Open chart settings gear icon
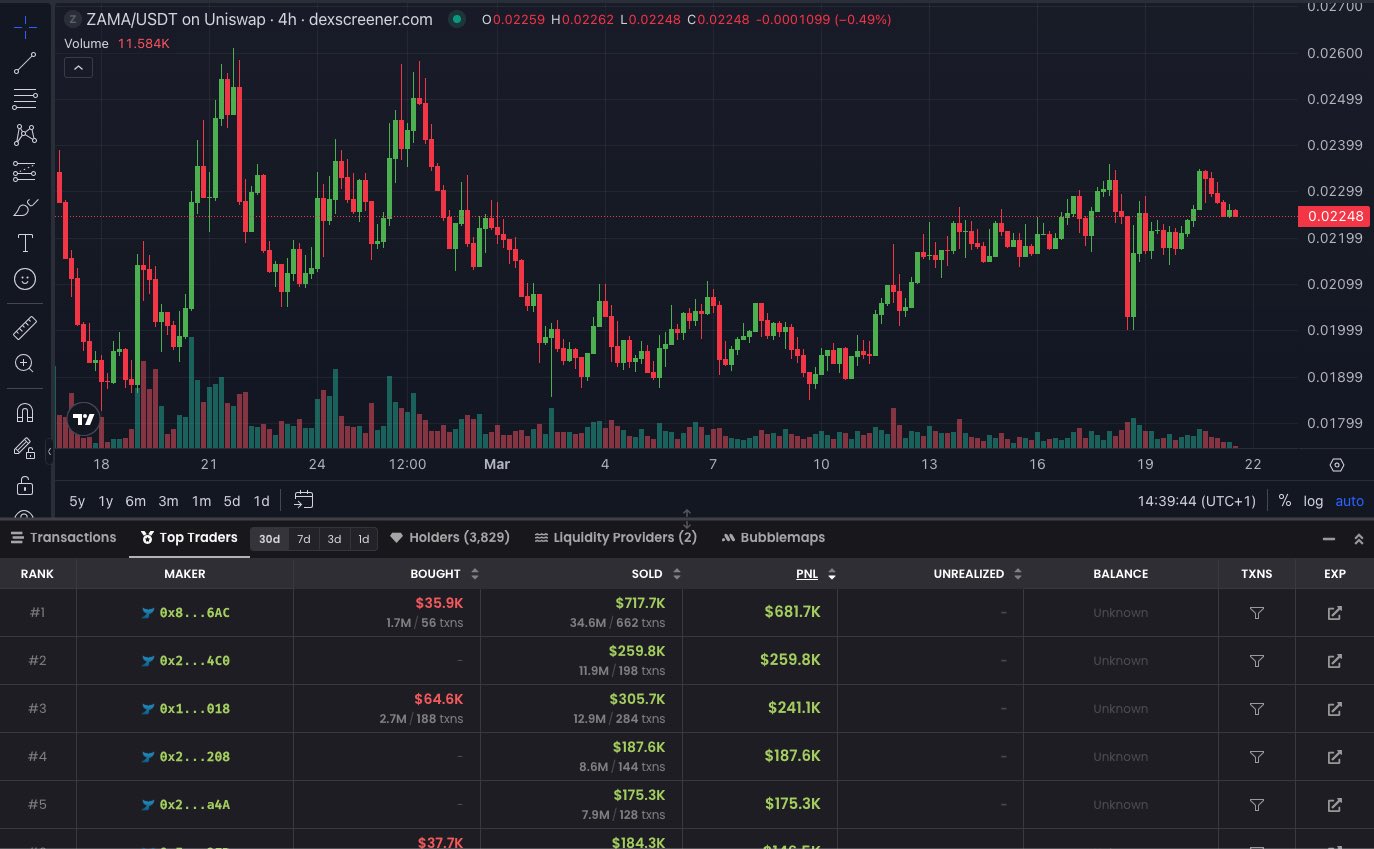 pos(1337,465)
